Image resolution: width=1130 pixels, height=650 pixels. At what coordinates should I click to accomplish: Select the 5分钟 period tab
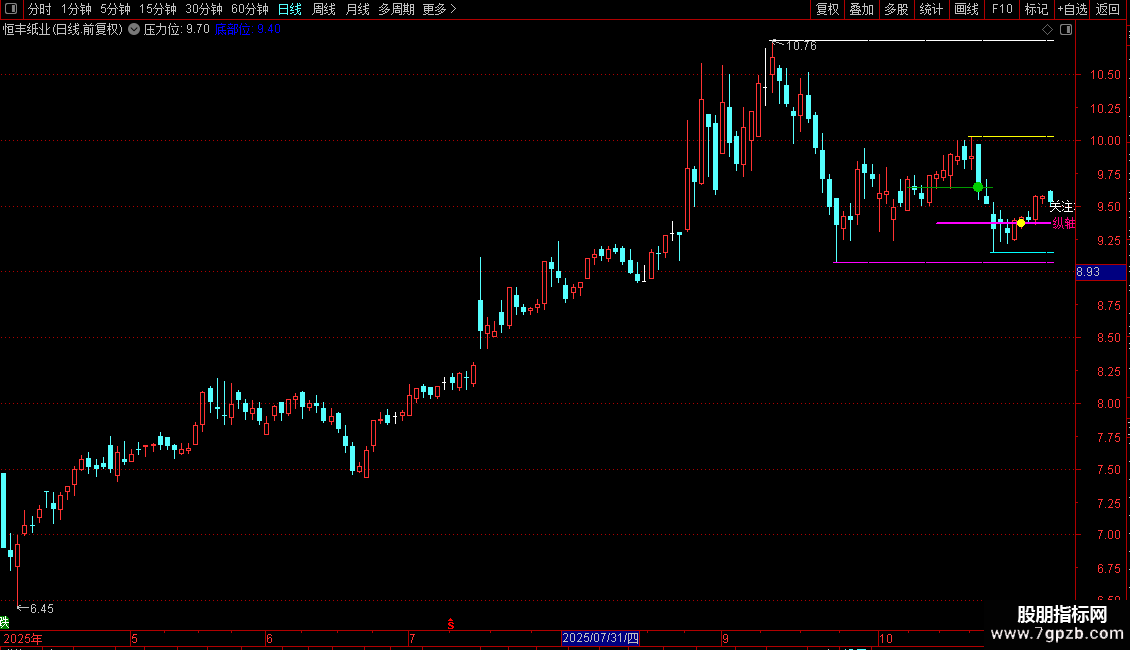coord(115,9)
